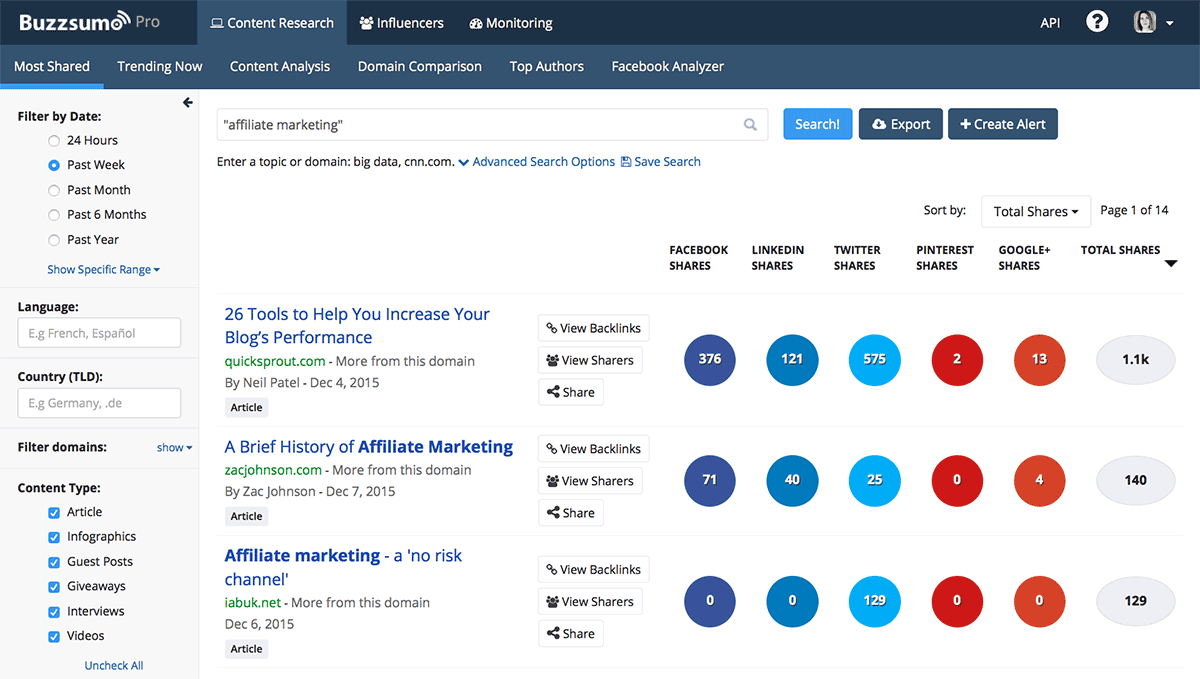1200x679 pixels.
Task: Click the user profile avatar
Action: click(x=1145, y=22)
